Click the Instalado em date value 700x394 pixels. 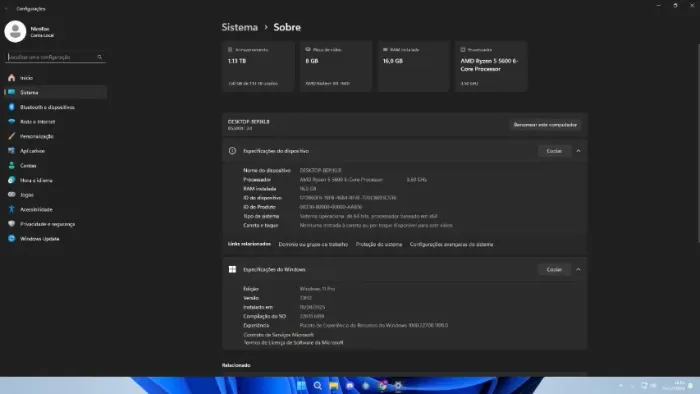[x=312, y=307]
